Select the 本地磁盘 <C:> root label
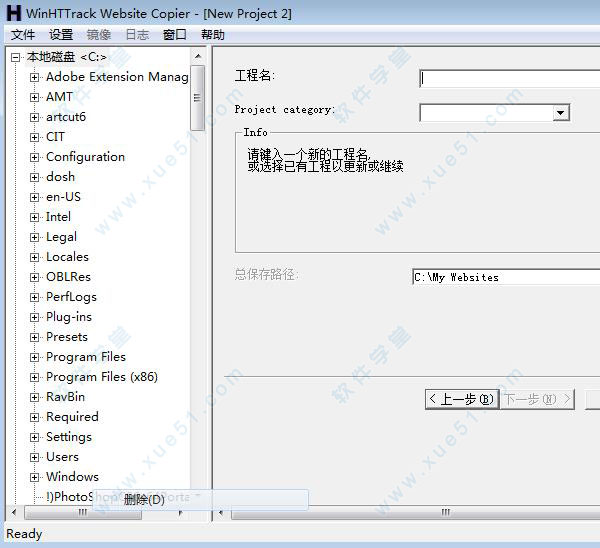The height and width of the screenshot is (548, 600). point(67,57)
